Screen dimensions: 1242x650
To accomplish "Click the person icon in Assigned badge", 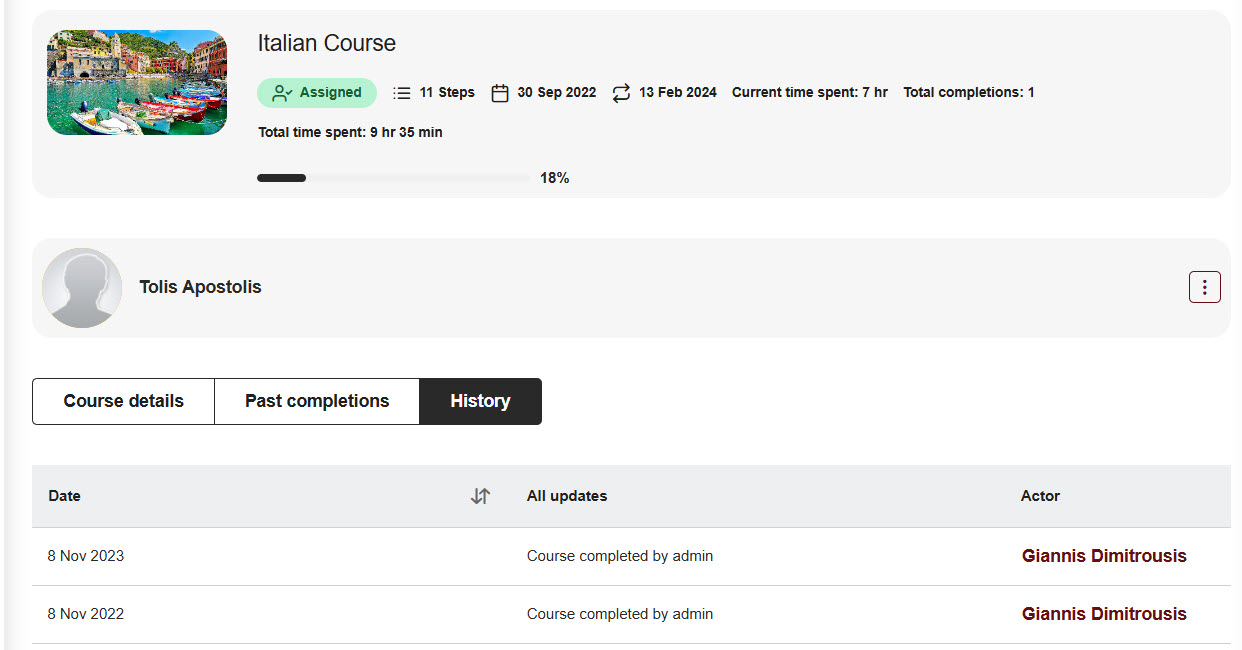I will [282, 93].
